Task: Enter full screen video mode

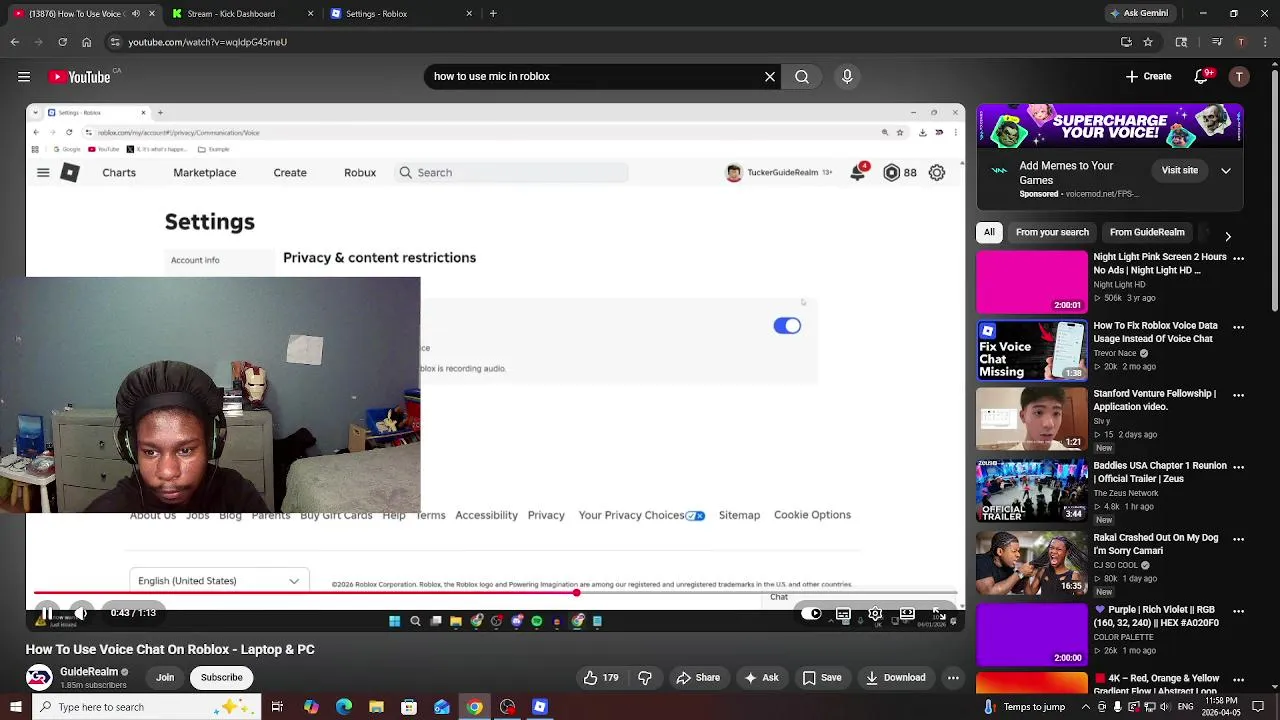Action: pyautogui.click(x=938, y=613)
